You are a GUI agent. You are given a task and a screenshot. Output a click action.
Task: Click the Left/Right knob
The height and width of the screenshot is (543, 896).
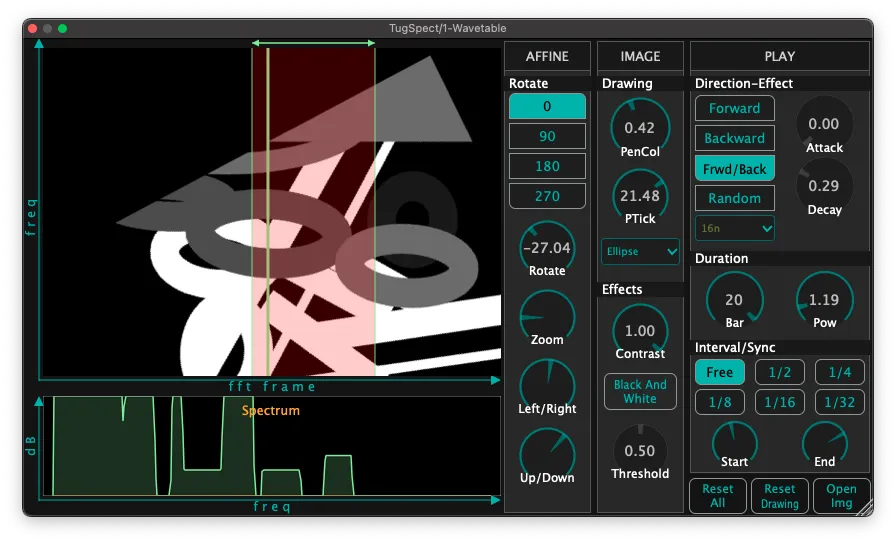click(547, 386)
